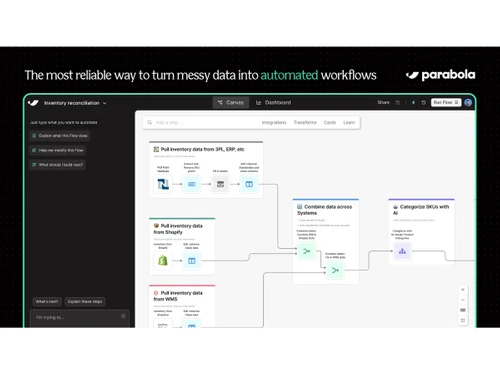Select the second Combine tables step (WMS data)
The height and width of the screenshot is (375, 500).
tap(335, 270)
